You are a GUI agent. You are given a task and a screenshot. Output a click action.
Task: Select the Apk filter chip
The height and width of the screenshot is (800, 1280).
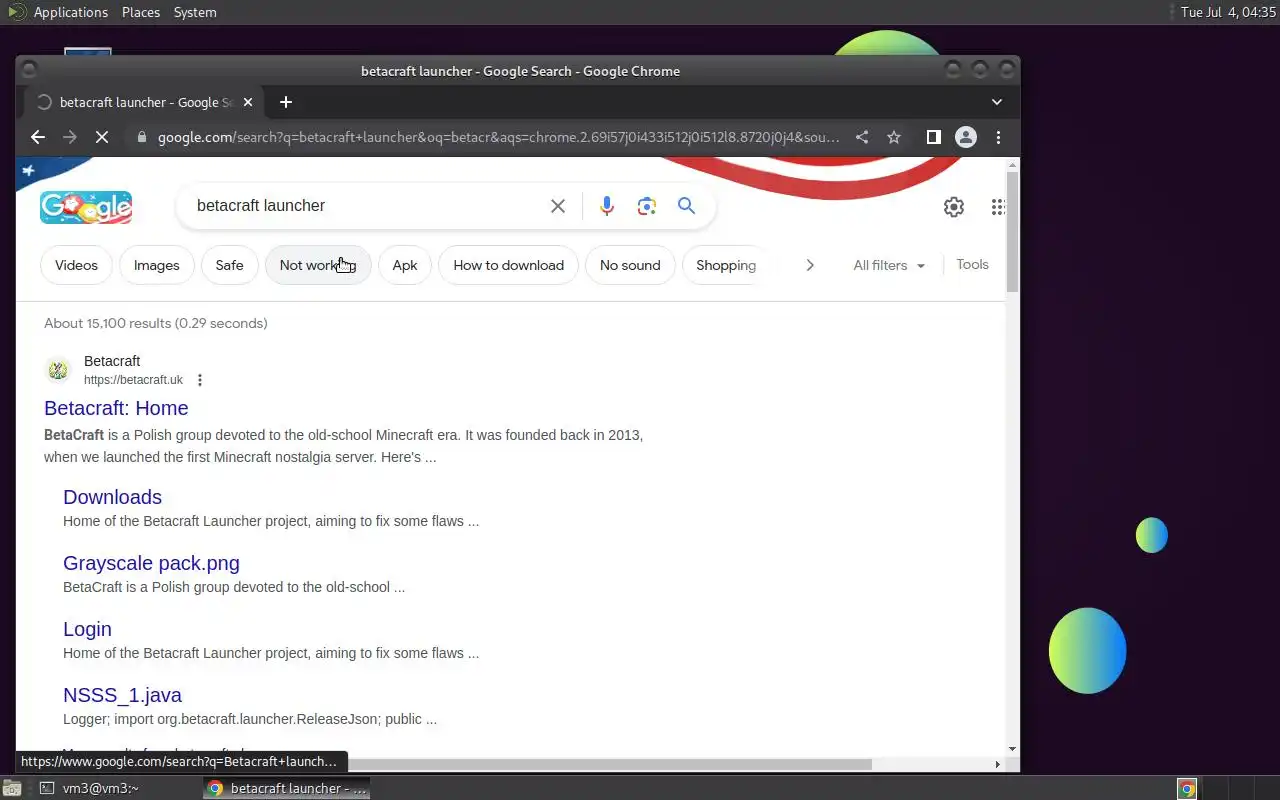click(405, 265)
